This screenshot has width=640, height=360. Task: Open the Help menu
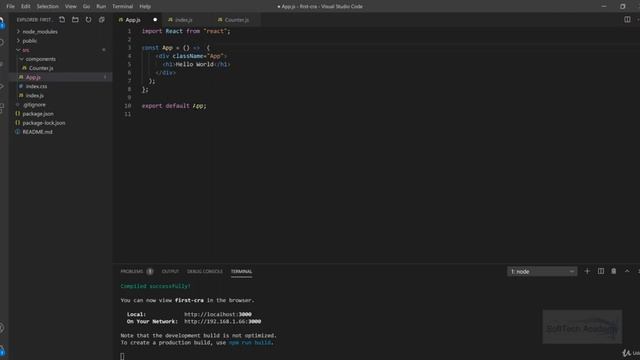(145, 7)
